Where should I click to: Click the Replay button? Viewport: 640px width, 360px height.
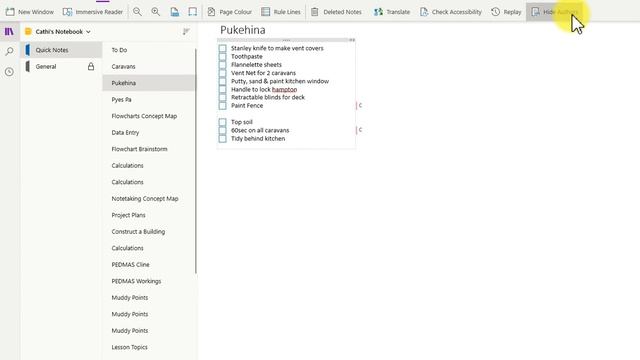(x=506, y=12)
